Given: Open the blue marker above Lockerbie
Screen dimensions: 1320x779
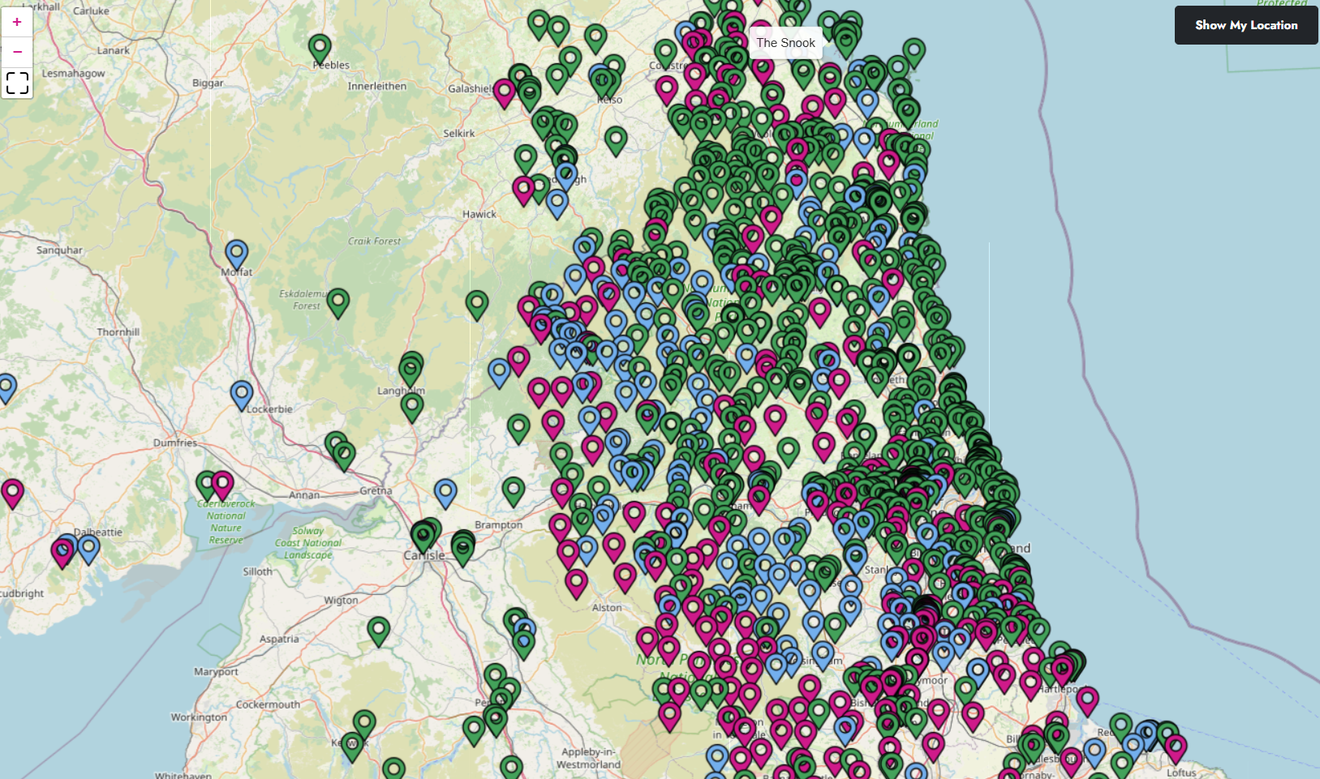Looking at the screenshot, I should [x=241, y=394].
